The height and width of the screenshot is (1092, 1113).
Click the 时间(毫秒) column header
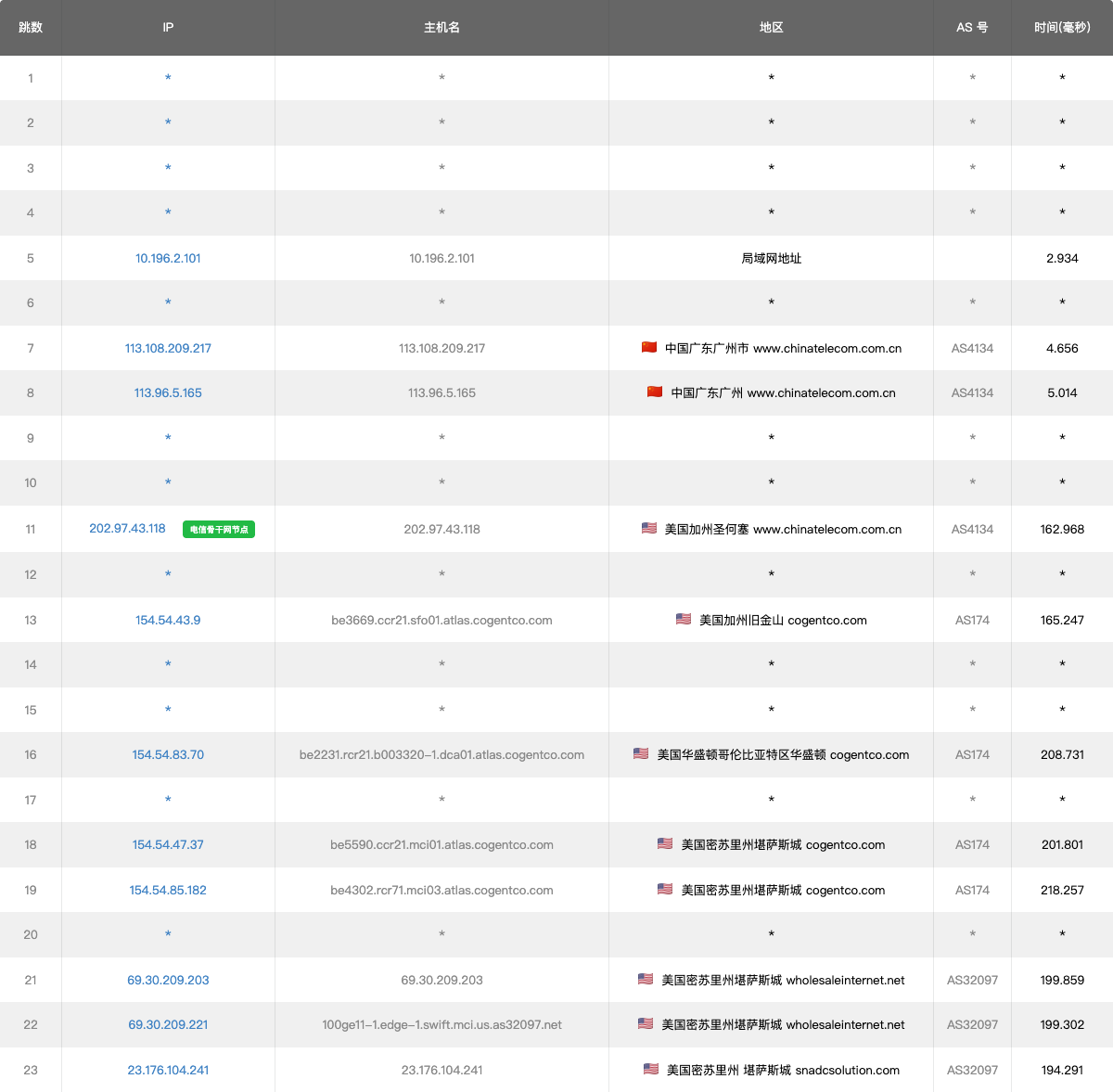1062,28
